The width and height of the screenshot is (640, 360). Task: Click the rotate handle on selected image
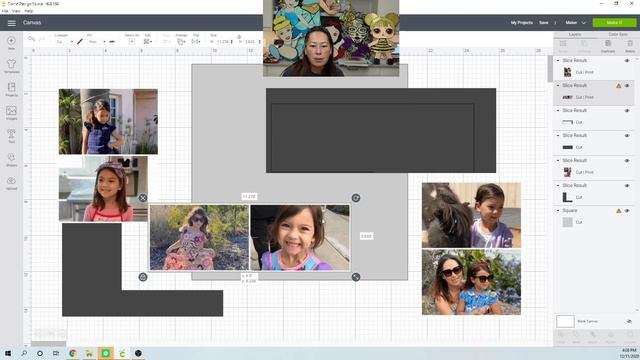point(356,198)
